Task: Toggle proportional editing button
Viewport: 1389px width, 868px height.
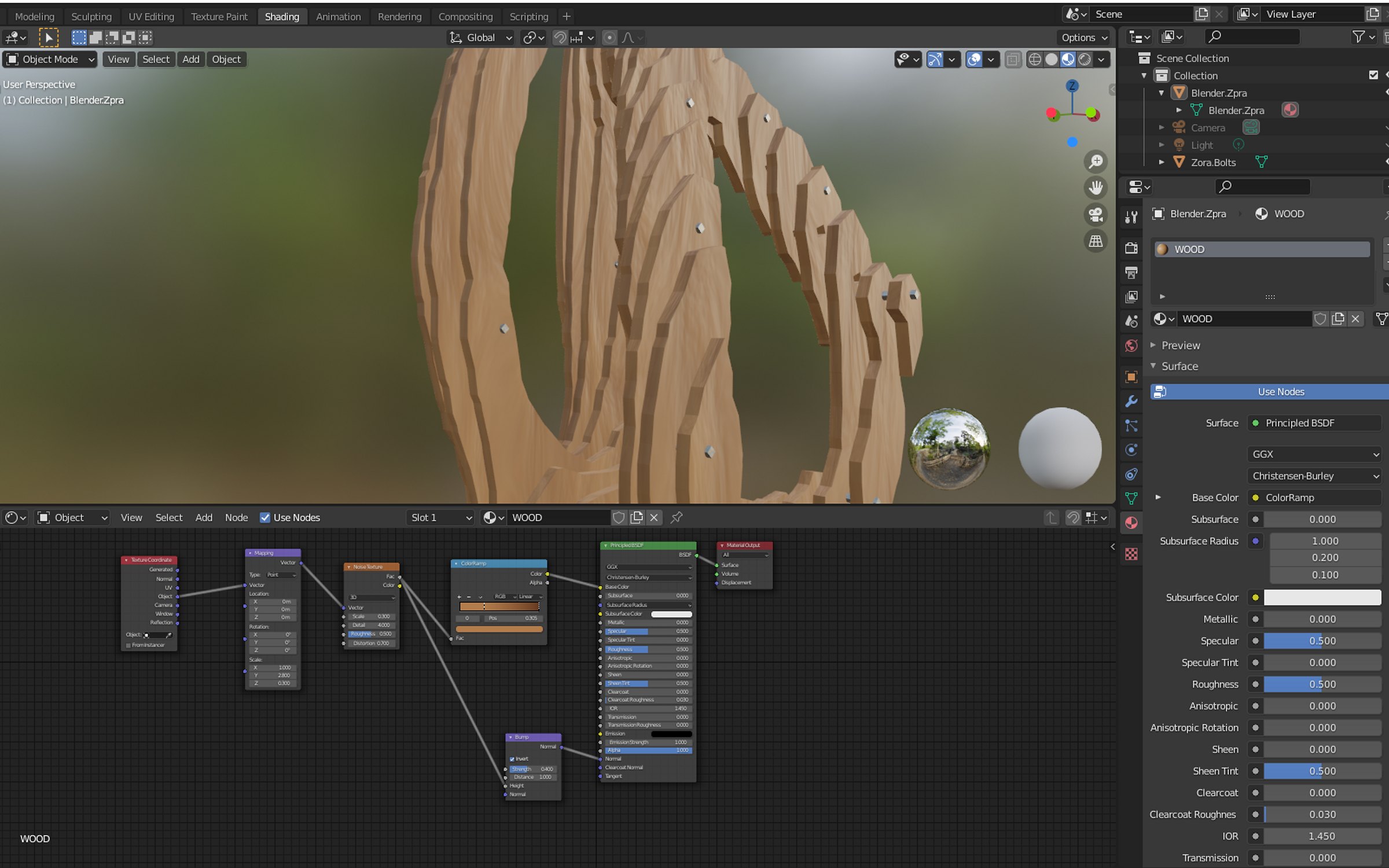Action: 609,38
